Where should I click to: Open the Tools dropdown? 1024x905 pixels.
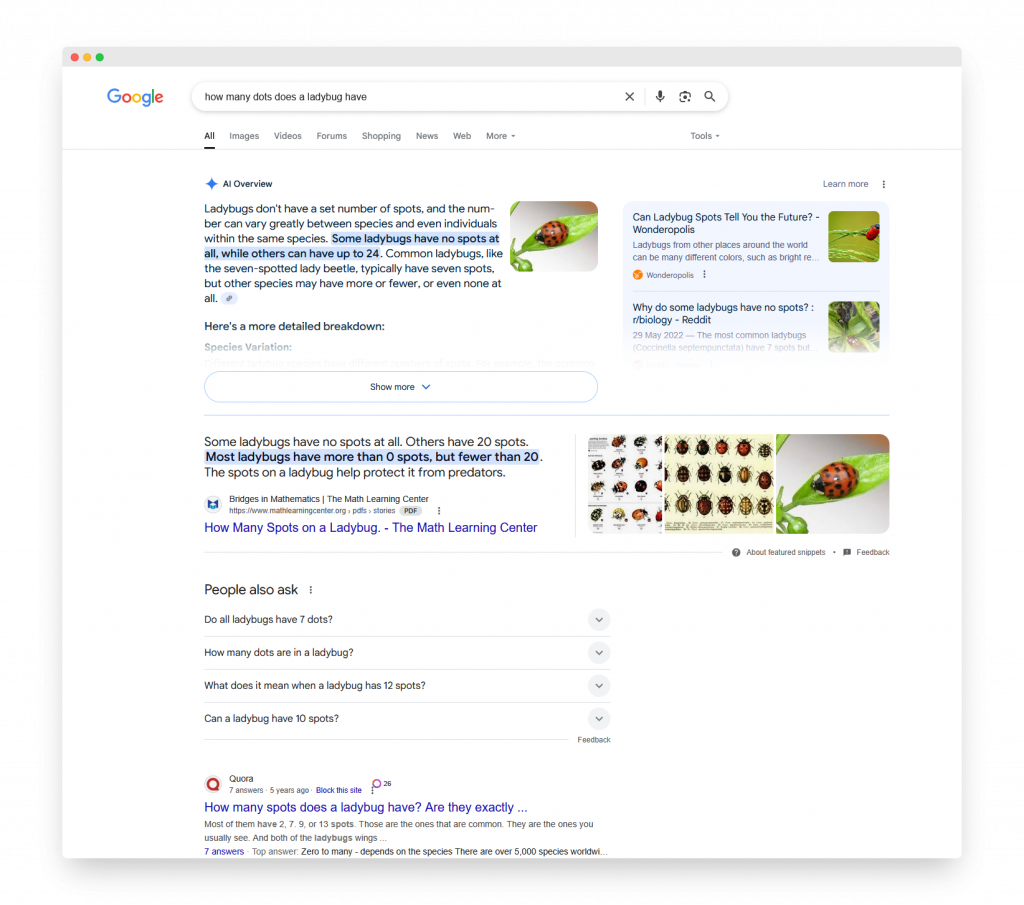pyautogui.click(x=705, y=136)
